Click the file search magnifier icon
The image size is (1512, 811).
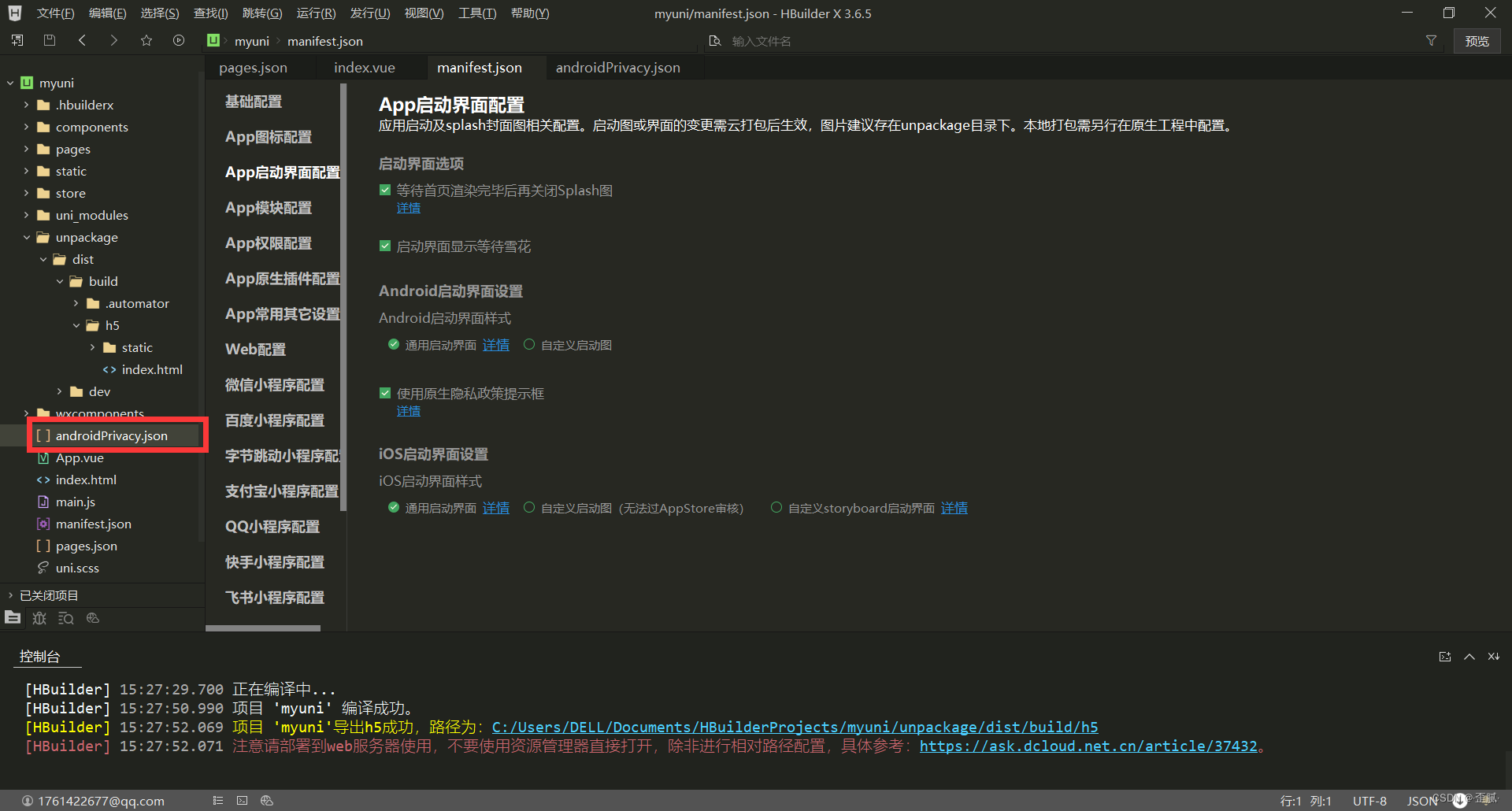[x=715, y=41]
